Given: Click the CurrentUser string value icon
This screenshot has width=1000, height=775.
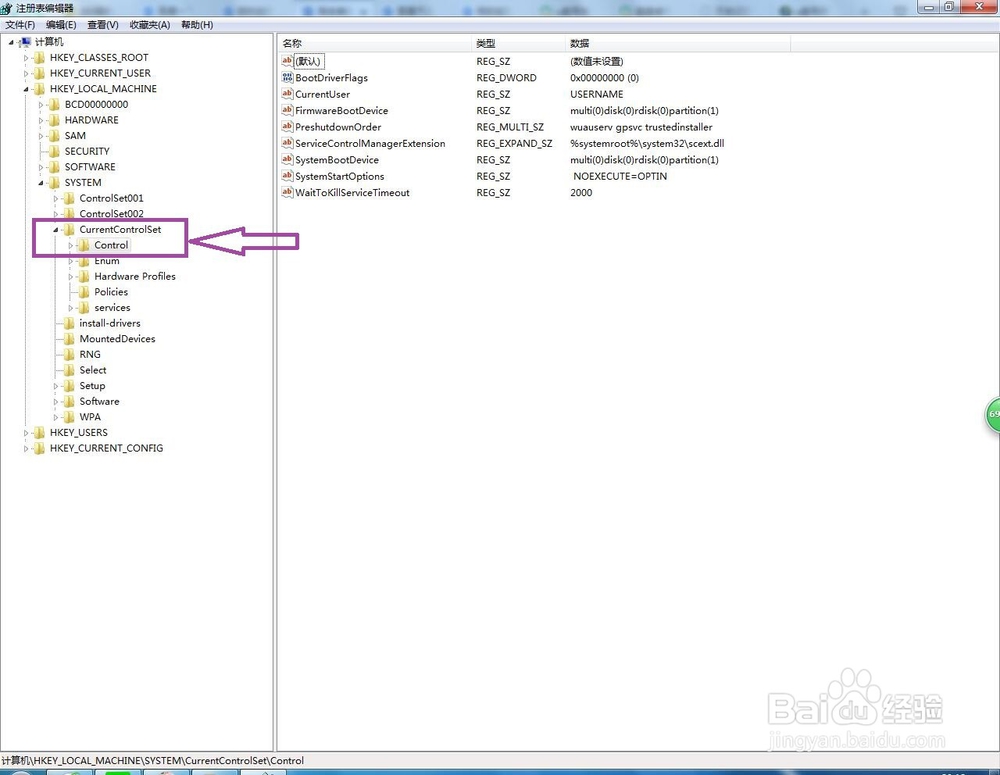Looking at the screenshot, I should pyautogui.click(x=287, y=94).
